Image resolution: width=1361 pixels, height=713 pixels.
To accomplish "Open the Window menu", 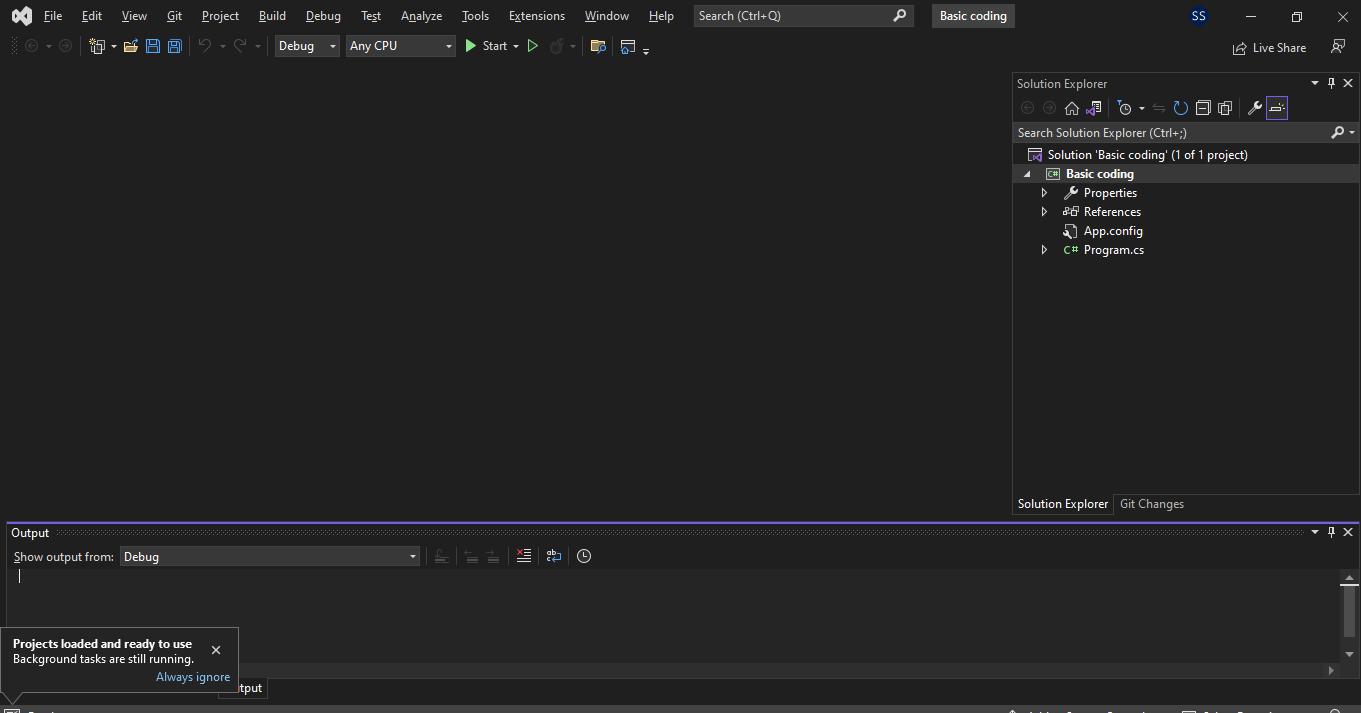I will pos(607,16).
